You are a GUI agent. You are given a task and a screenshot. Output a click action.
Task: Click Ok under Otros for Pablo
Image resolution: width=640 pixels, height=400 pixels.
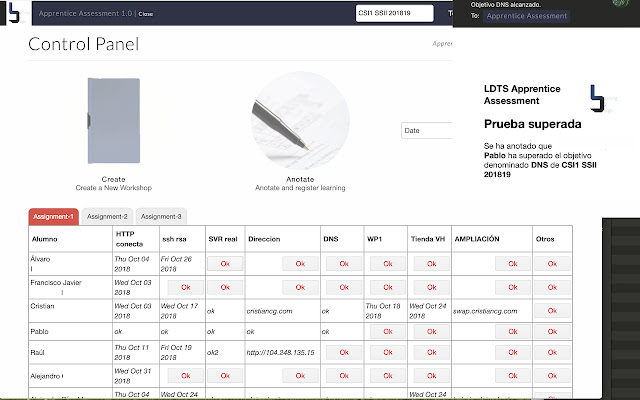[552, 331]
